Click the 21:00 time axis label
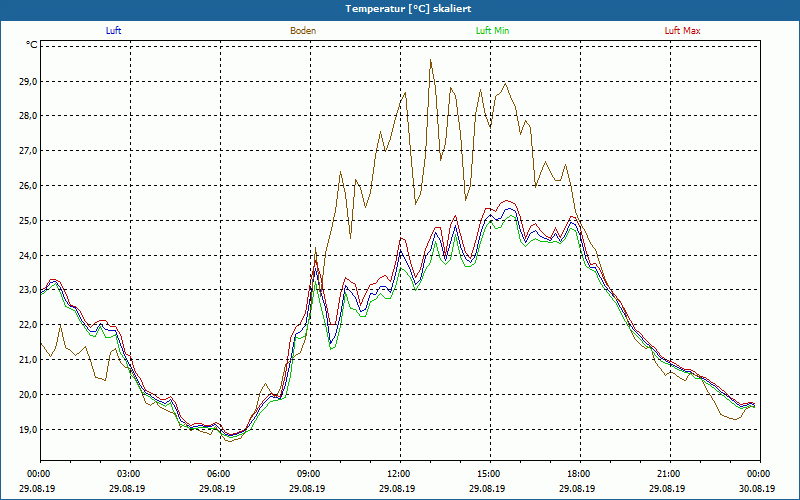The image size is (800, 500). click(x=670, y=474)
